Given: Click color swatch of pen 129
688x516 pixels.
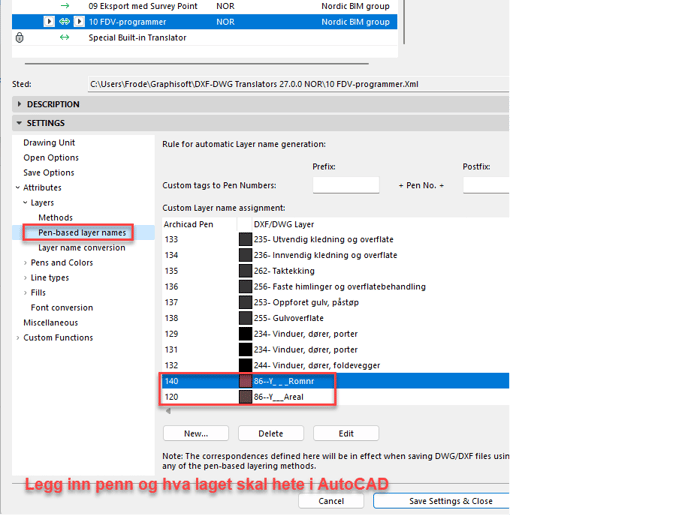Looking at the screenshot, I should pyautogui.click(x=245, y=334).
